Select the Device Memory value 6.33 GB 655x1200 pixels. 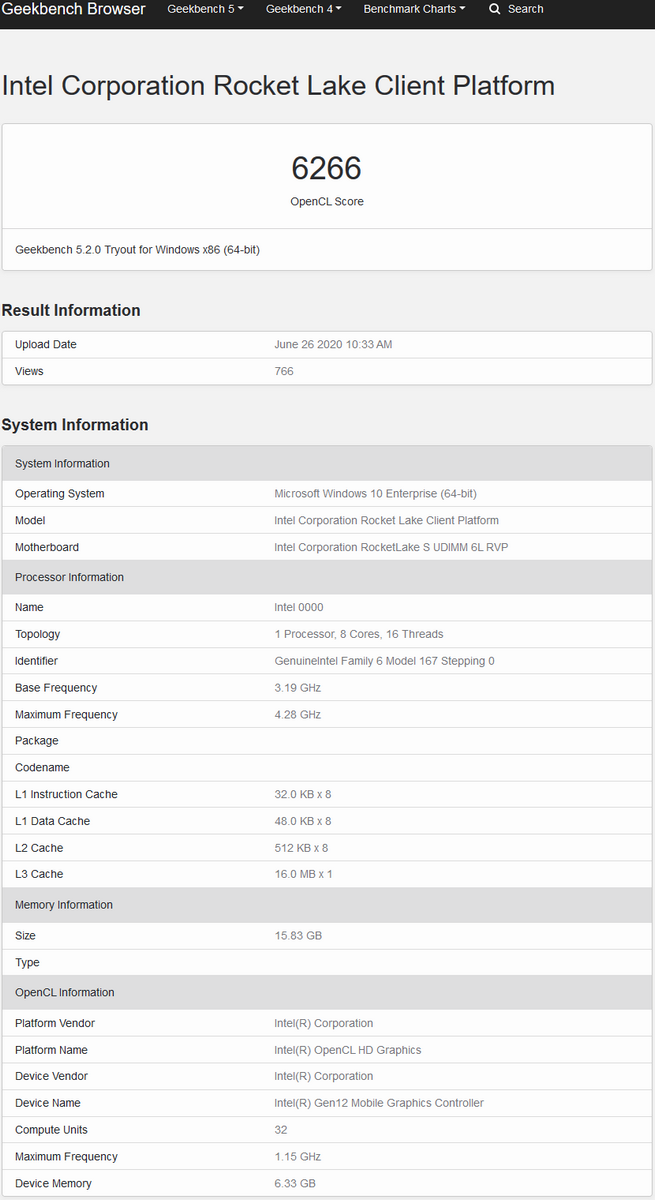click(x=295, y=1184)
